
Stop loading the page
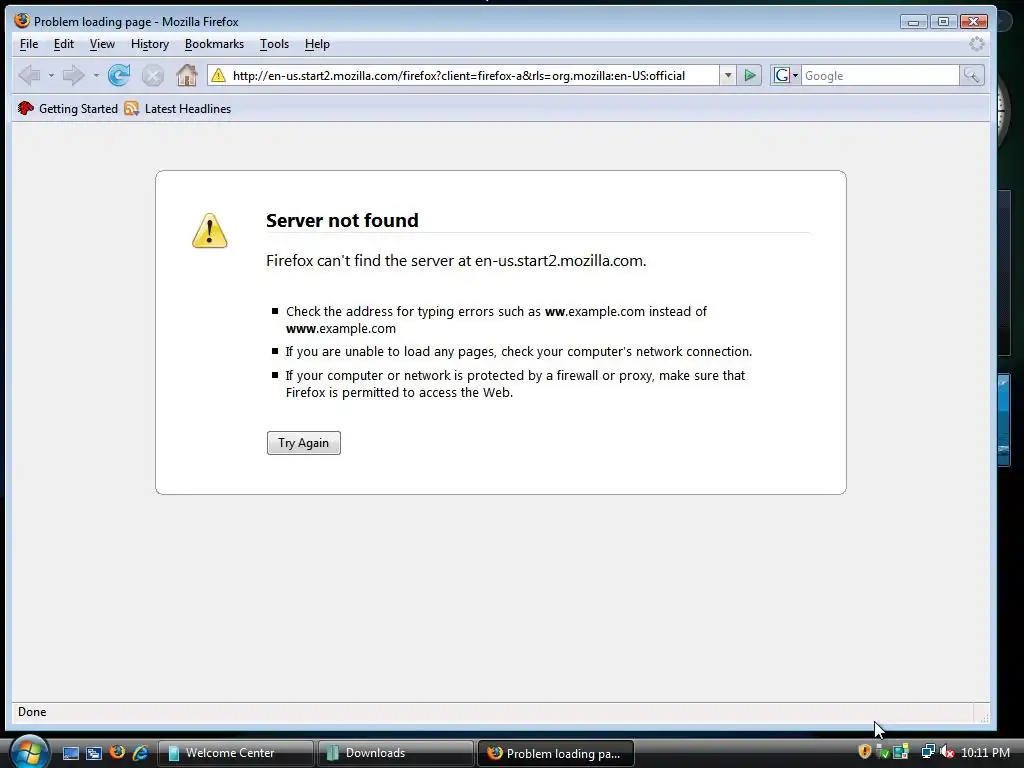point(153,76)
